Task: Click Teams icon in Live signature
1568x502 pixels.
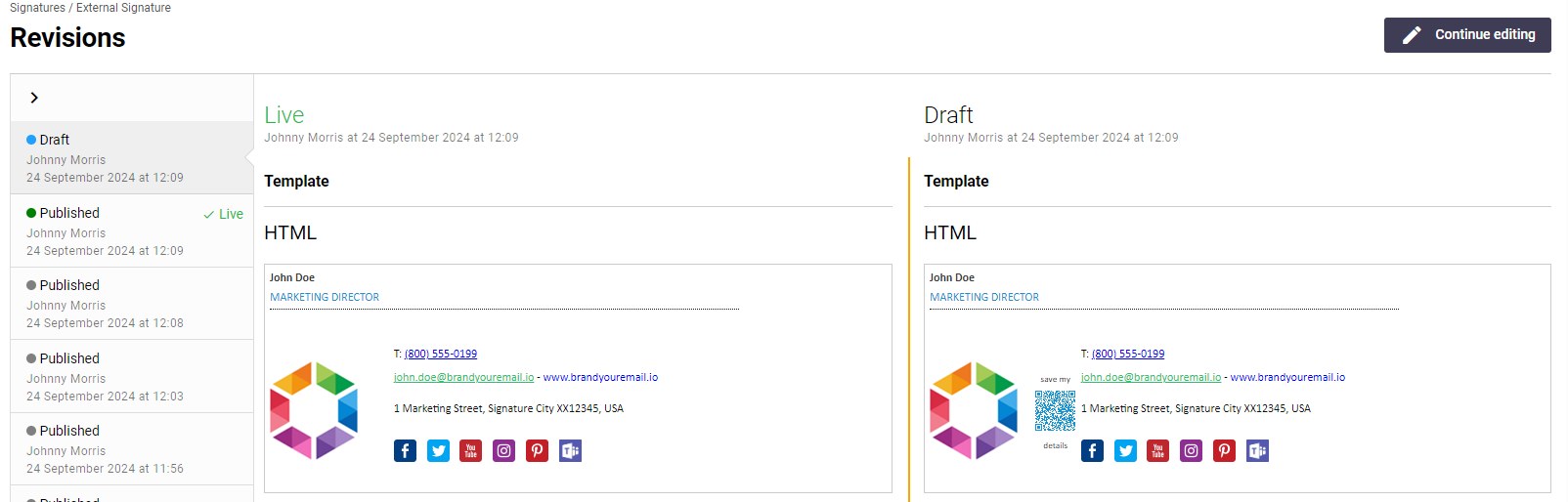Action: pyautogui.click(x=570, y=450)
